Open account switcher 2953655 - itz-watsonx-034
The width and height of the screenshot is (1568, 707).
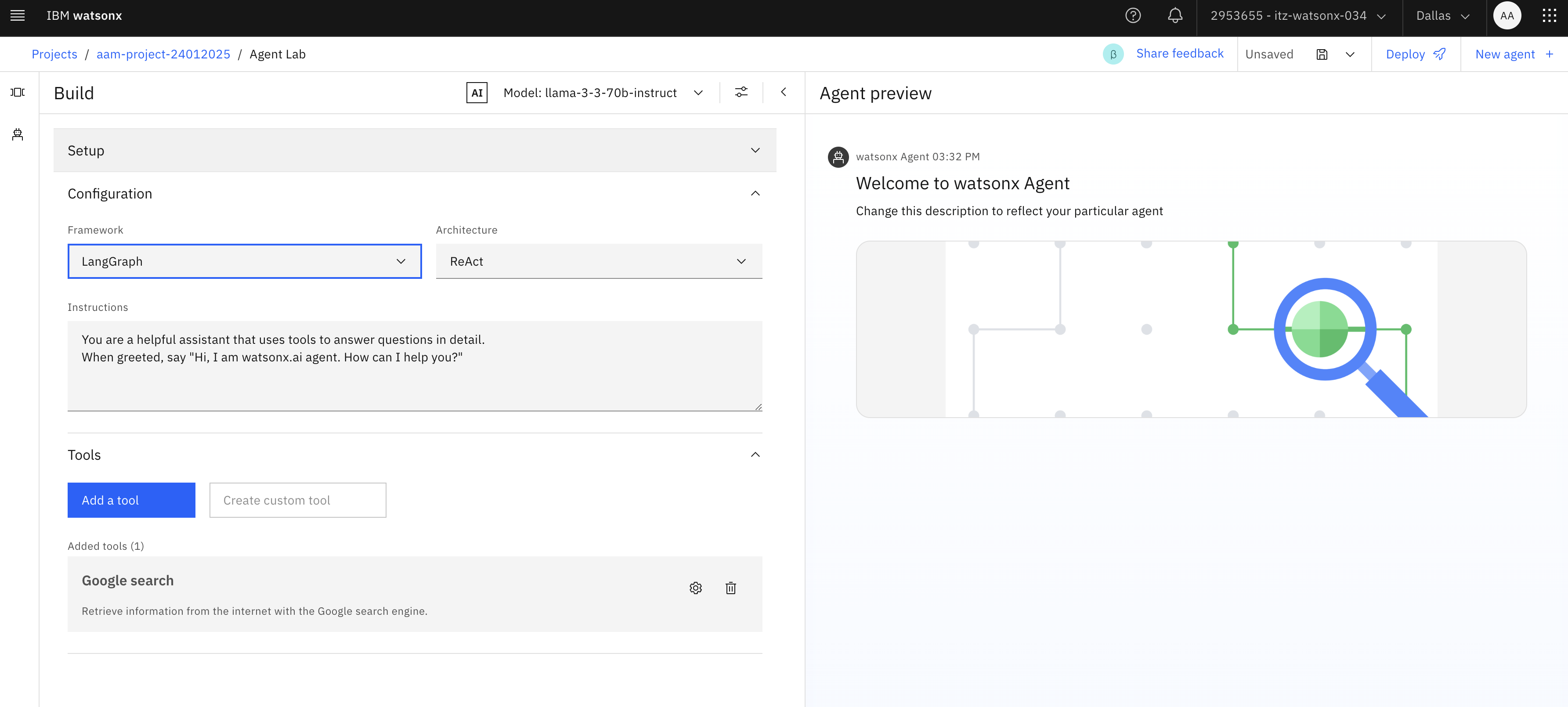(x=1298, y=16)
